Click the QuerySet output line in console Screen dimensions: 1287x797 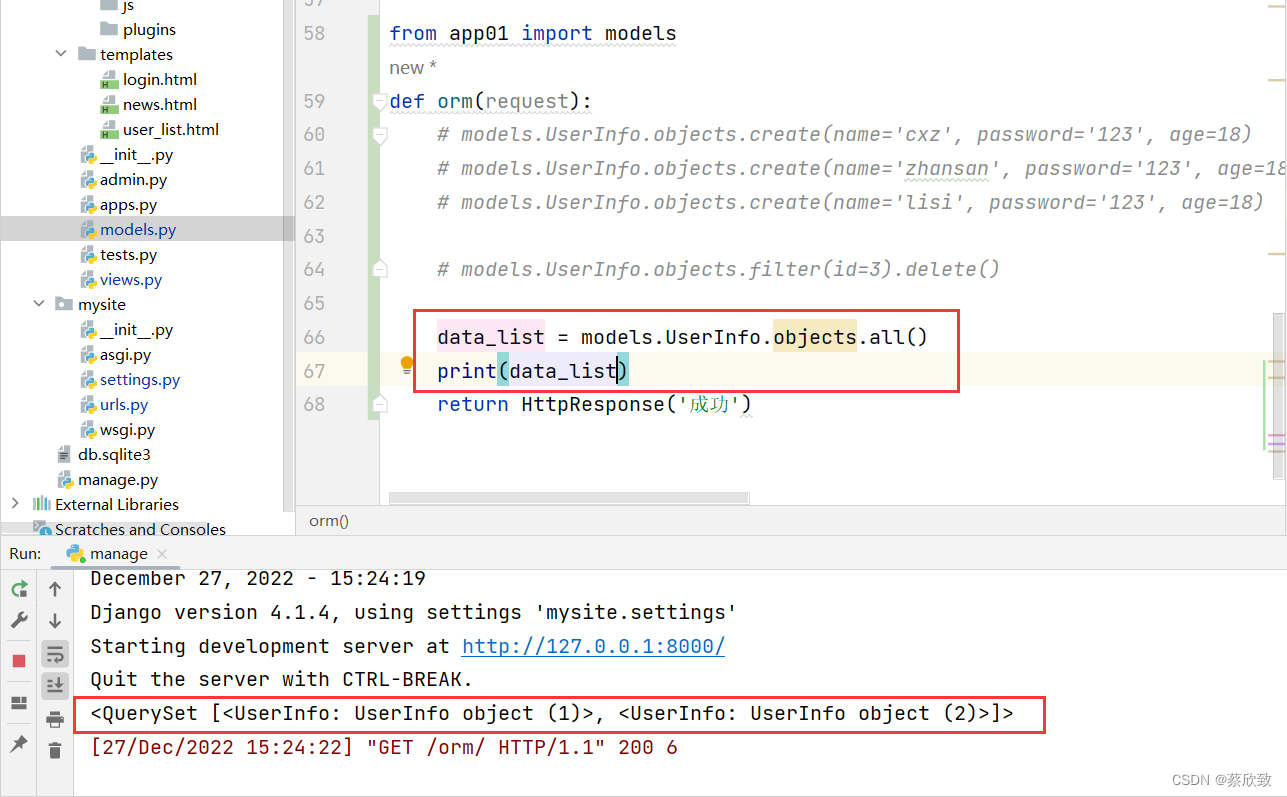(551, 713)
